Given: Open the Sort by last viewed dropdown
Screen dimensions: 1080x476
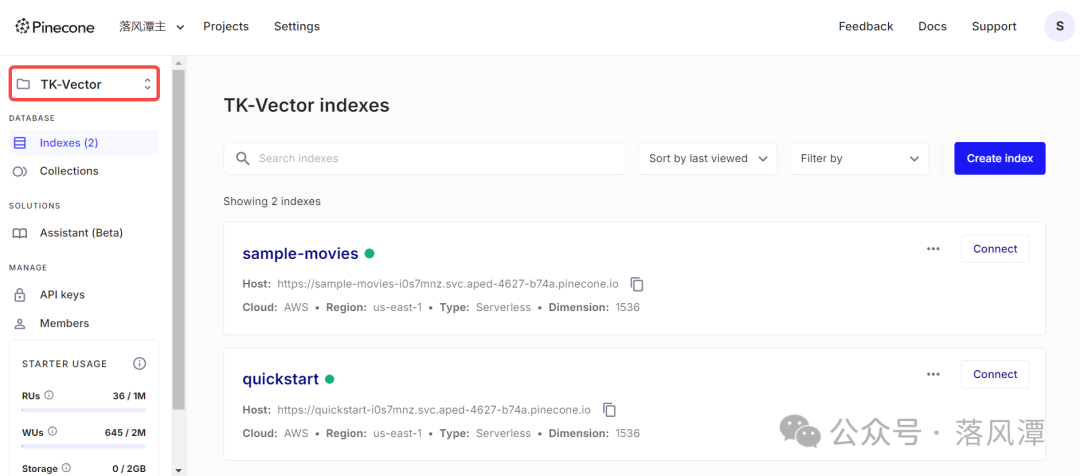Looking at the screenshot, I should coord(707,159).
